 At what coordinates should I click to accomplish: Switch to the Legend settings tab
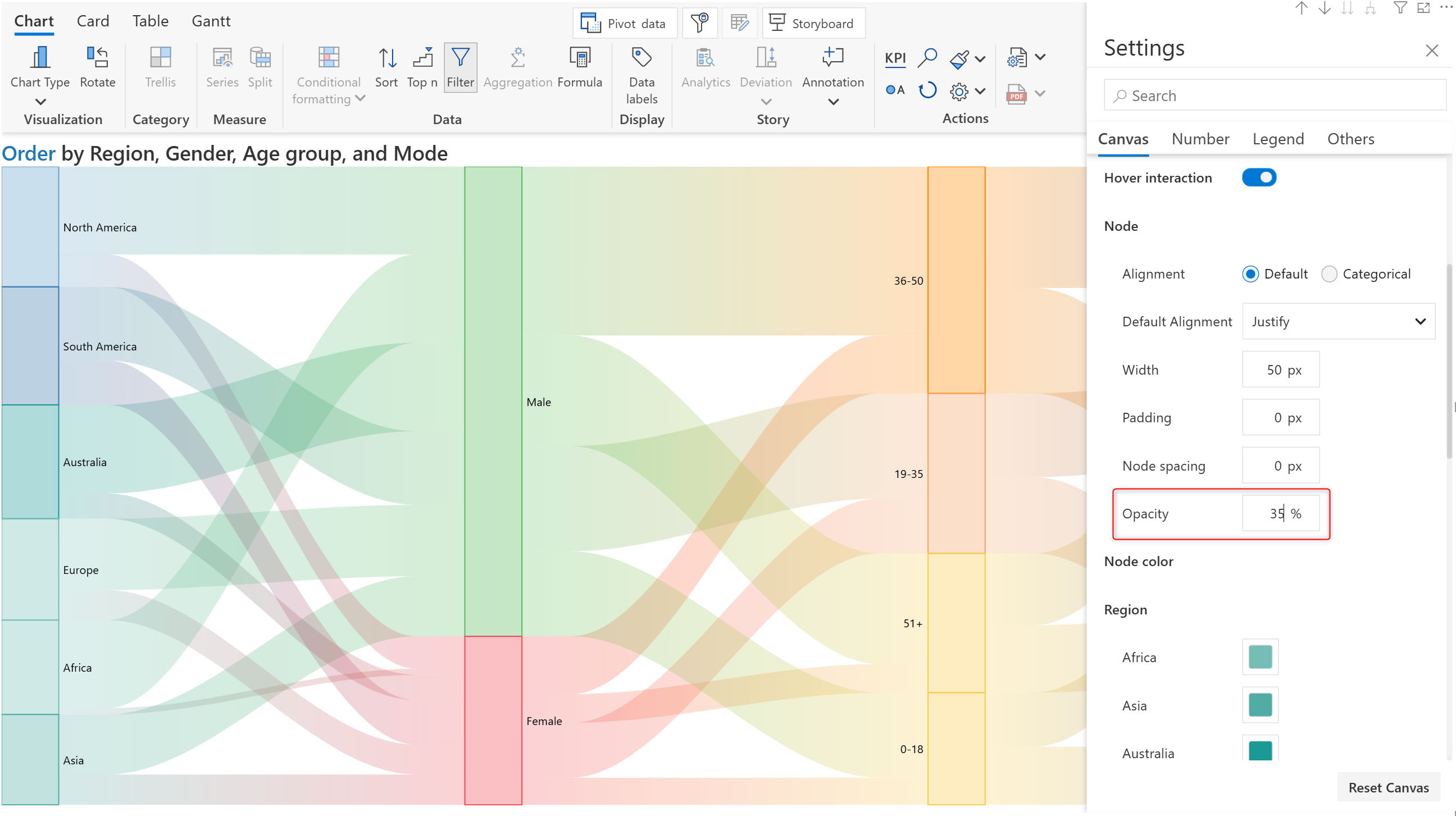(1277, 139)
